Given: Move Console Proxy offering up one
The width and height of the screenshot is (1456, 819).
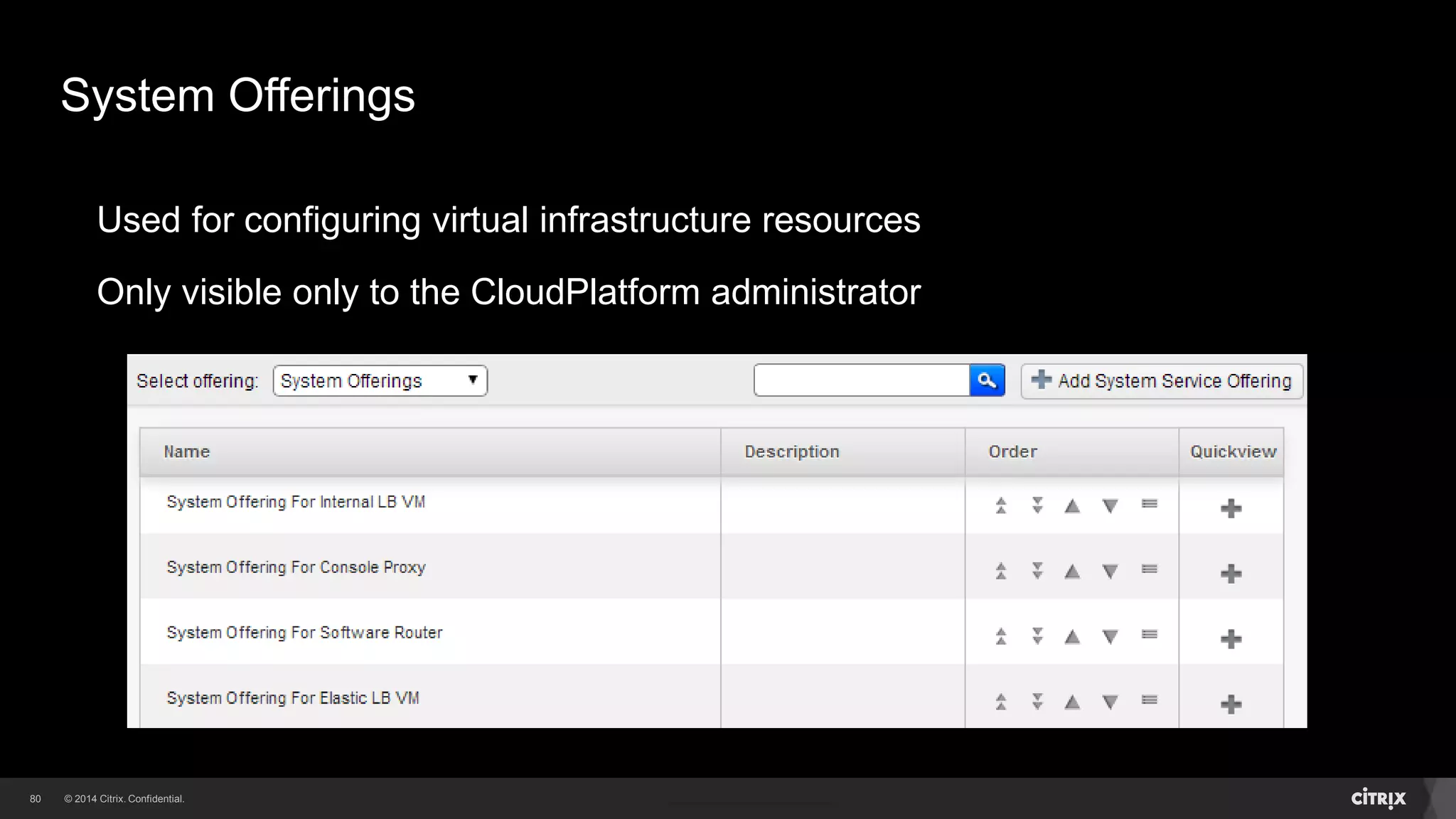Looking at the screenshot, I should (x=1072, y=572).
